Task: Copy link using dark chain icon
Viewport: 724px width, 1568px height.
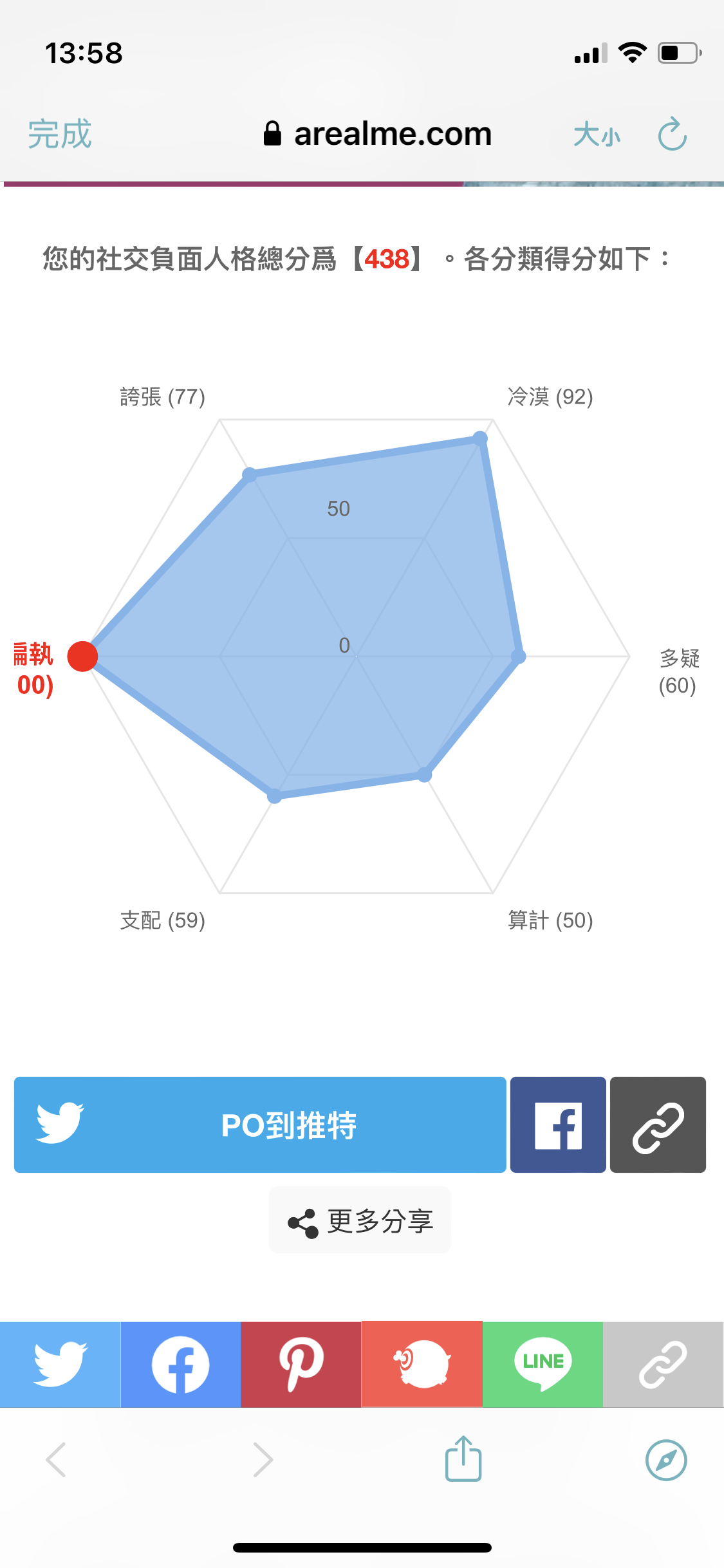Action: click(658, 1125)
